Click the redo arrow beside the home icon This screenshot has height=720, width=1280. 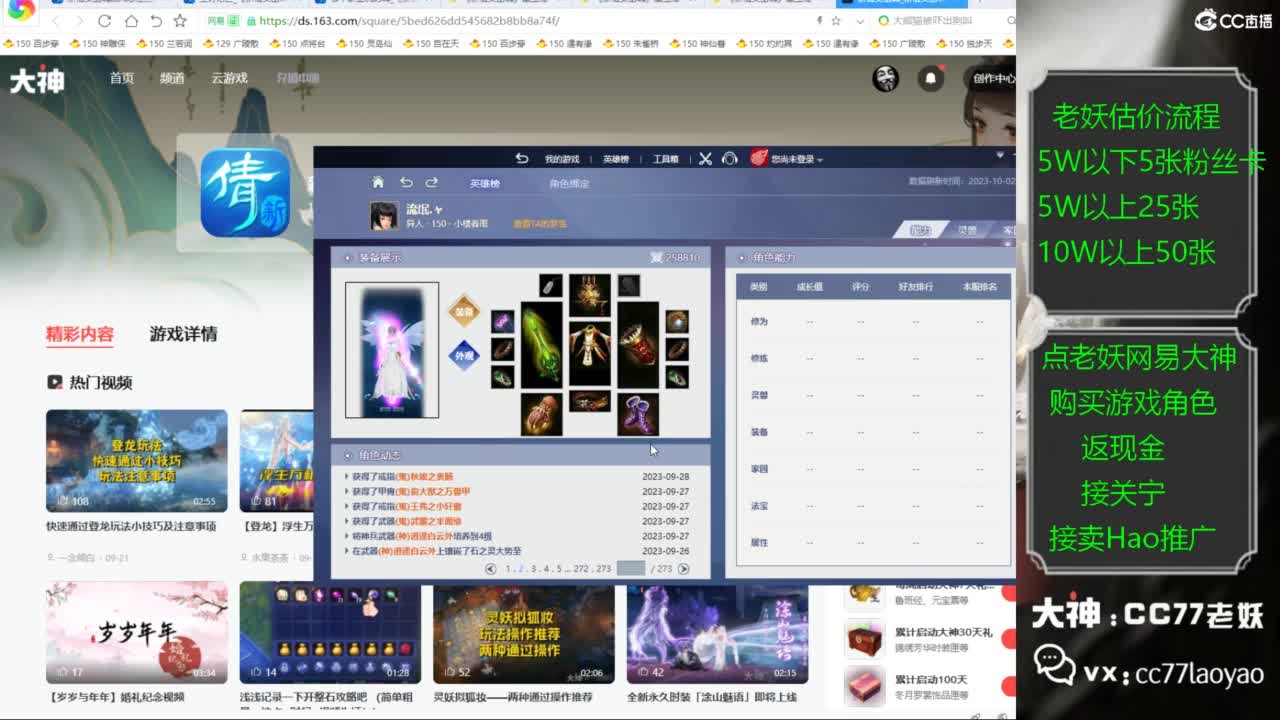click(x=432, y=182)
